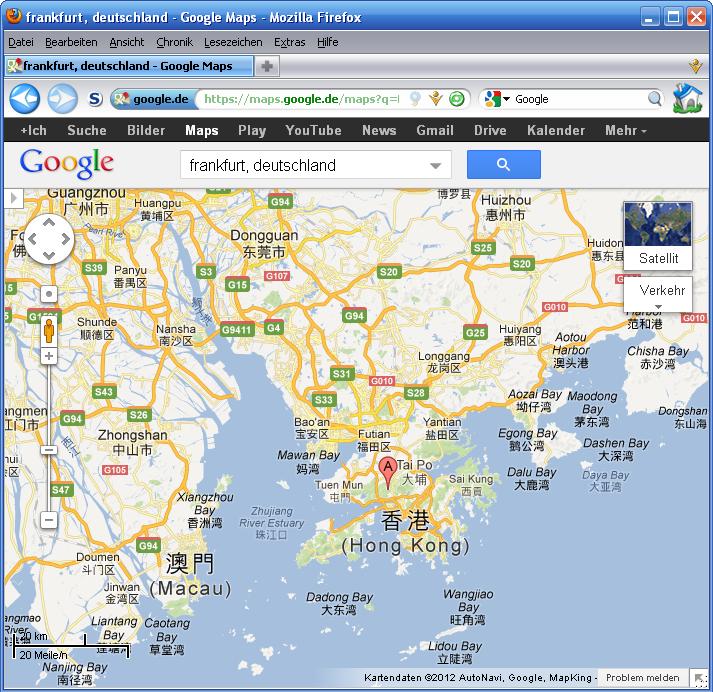Viewport: 713px width, 692px height.
Task: Click Problem melden link
Action: pos(643,677)
